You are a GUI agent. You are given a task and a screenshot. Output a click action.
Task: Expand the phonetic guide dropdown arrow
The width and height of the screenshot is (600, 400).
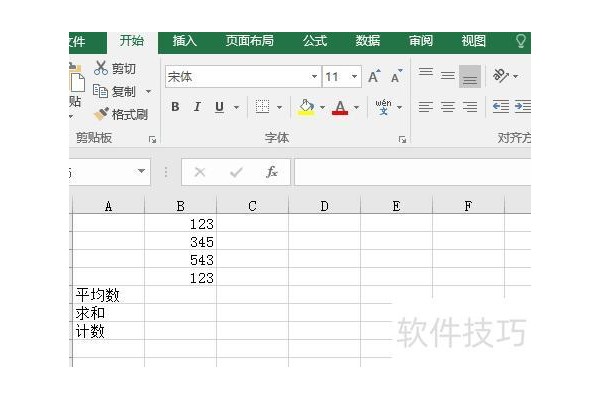[x=399, y=107]
